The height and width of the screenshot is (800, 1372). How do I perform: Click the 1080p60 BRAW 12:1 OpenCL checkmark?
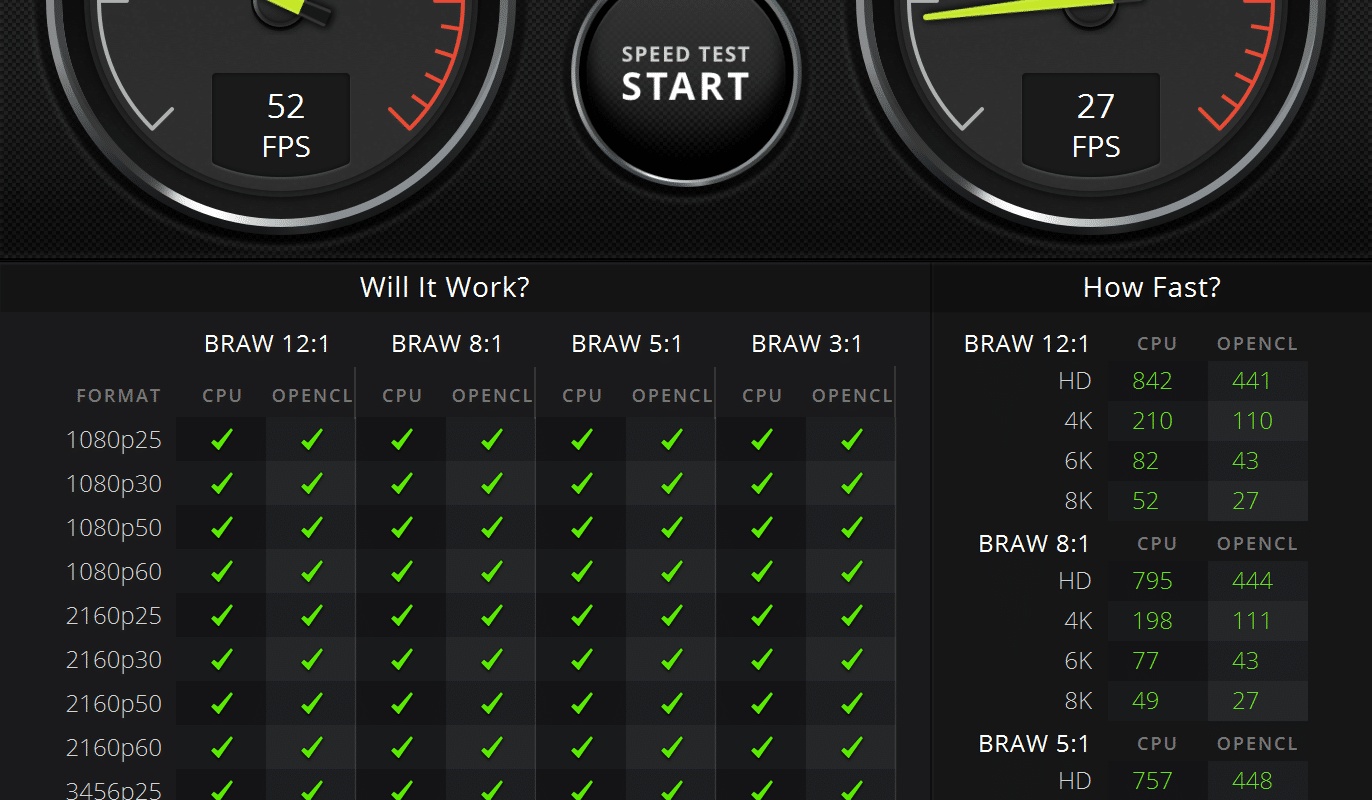coord(312,571)
